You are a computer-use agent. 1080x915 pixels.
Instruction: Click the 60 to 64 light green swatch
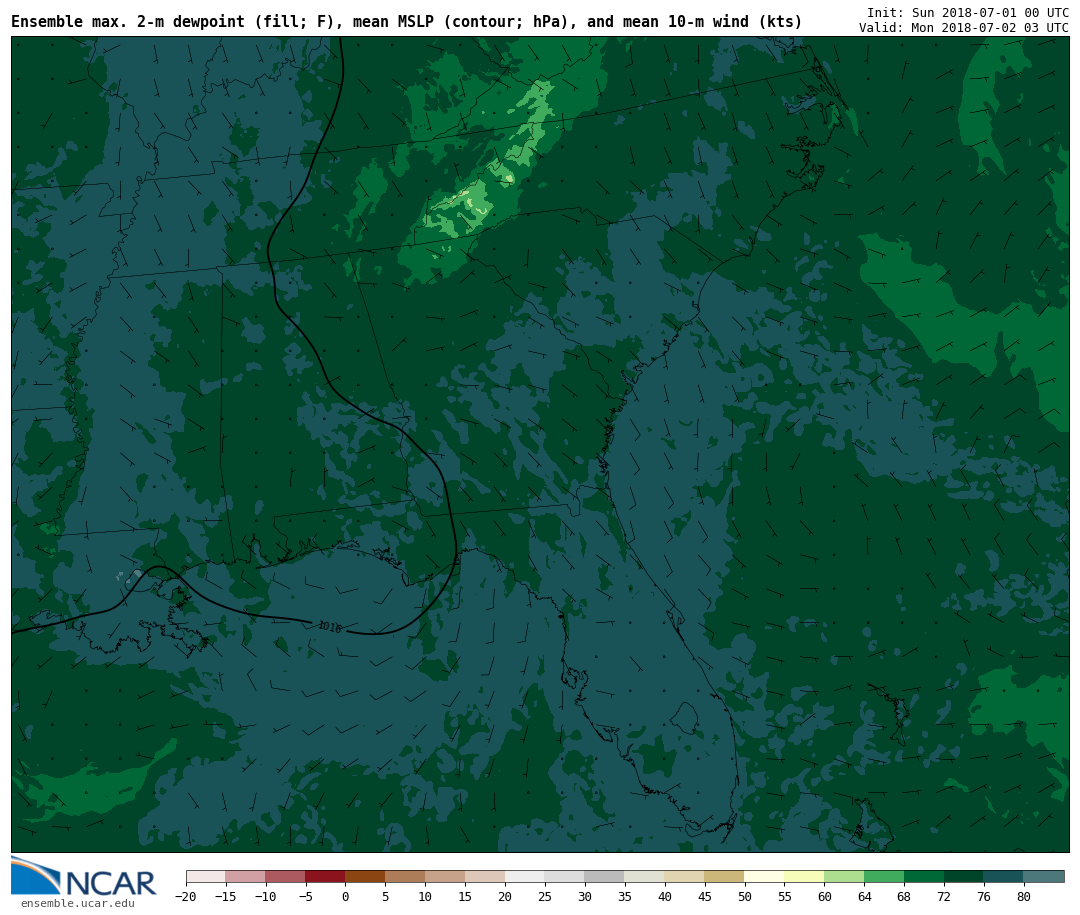pyautogui.click(x=845, y=877)
